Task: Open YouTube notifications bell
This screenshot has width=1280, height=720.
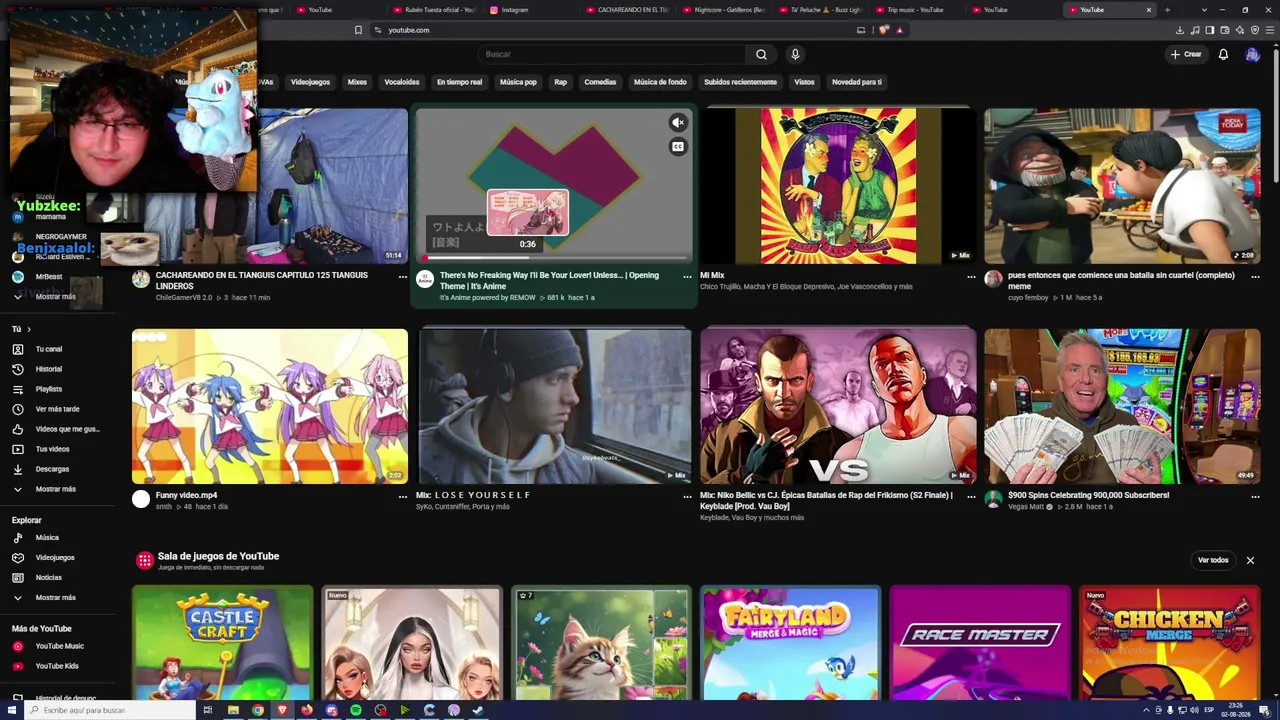Action: [x=1223, y=54]
